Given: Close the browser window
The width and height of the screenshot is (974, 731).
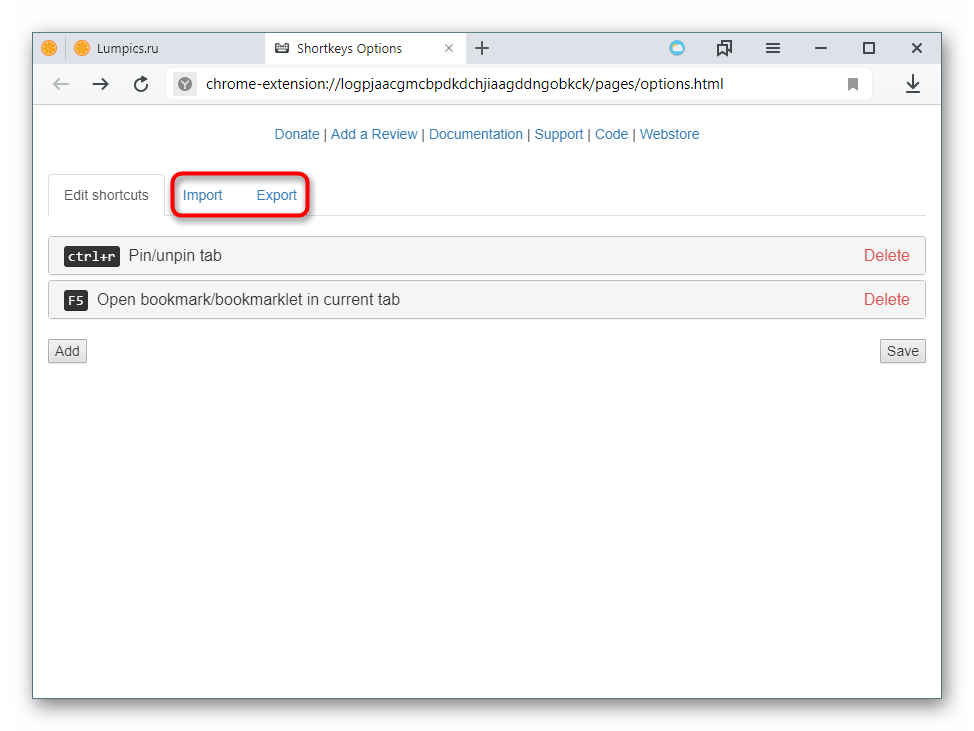Looking at the screenshot, I should (916, 48).
